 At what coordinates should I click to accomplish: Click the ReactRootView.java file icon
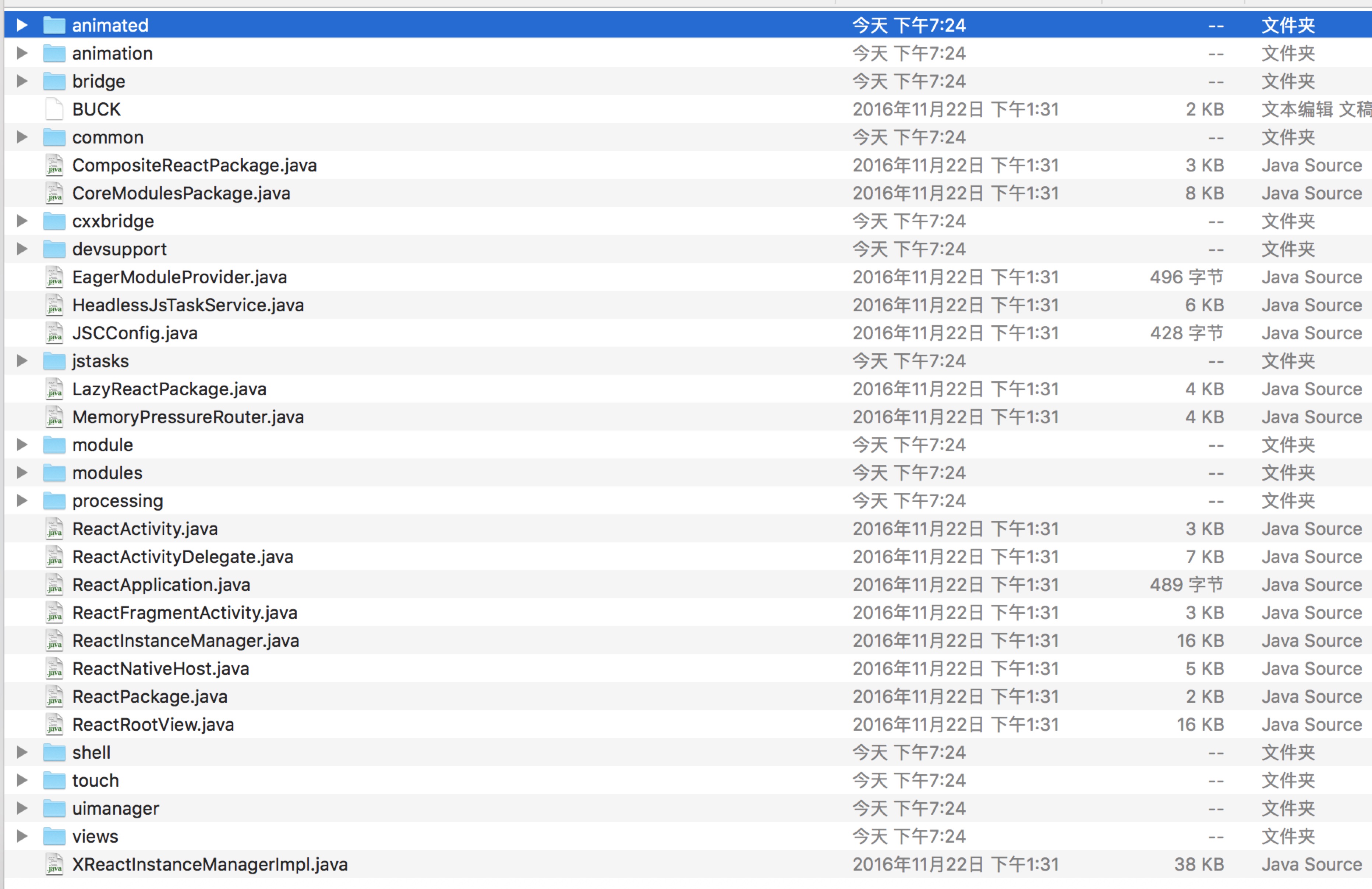[54, 724]
